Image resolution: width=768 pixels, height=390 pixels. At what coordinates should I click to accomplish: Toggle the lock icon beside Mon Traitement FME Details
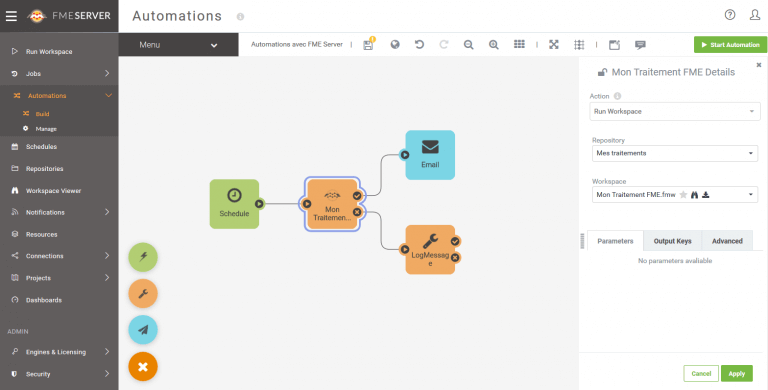602,72
